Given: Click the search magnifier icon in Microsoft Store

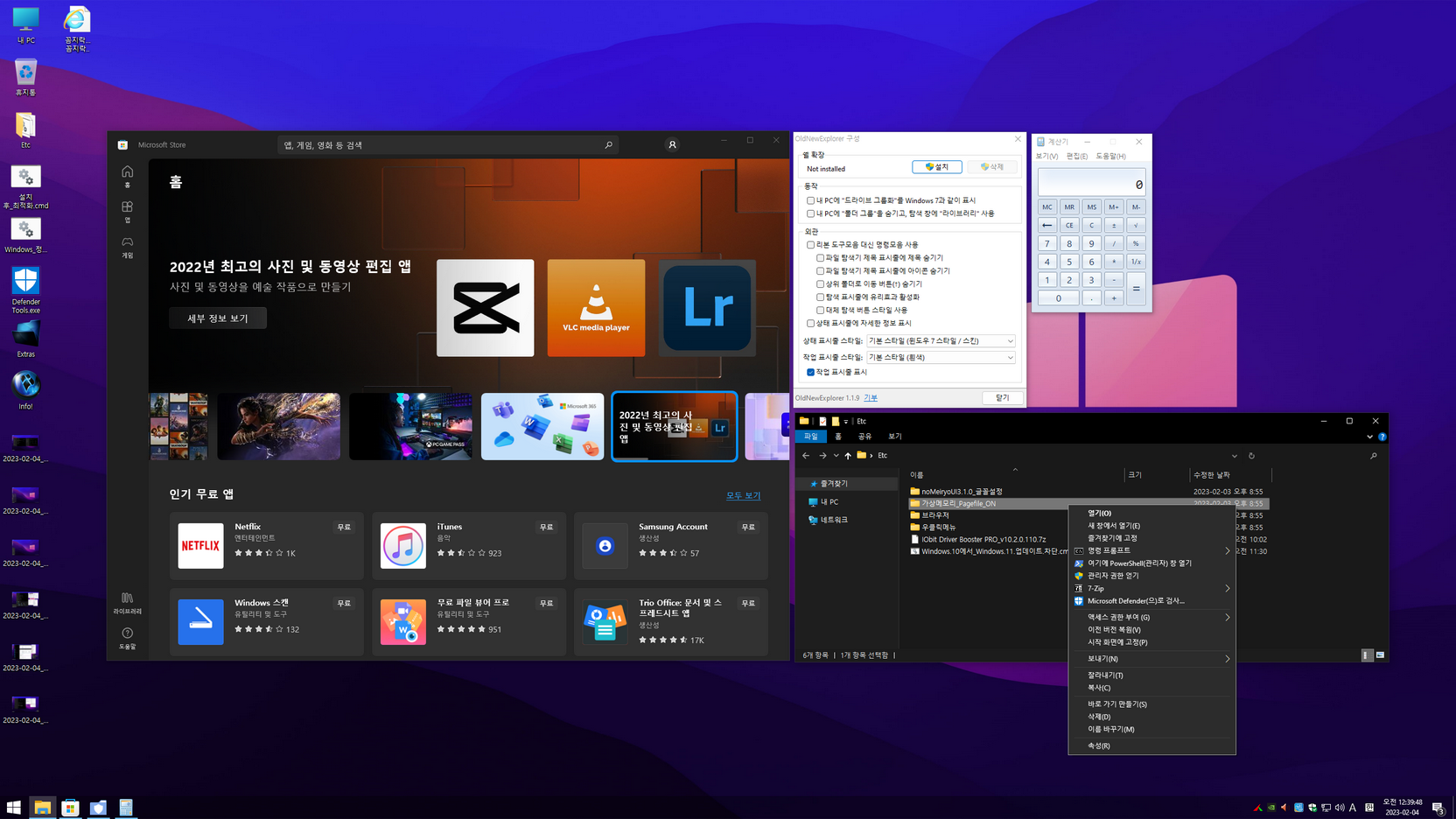Looking at the screenshot, I should pyautogui.click(x=608, y=144).
